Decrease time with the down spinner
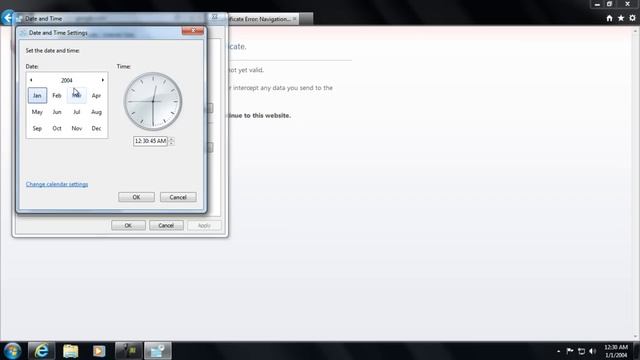The height and width of the screenshot is (360, 640). (171, 143)
